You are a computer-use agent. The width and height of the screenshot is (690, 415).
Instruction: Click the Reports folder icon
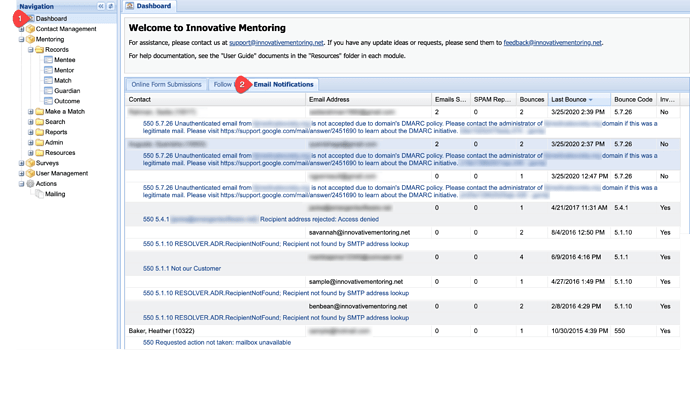click(x=39, y=132)
